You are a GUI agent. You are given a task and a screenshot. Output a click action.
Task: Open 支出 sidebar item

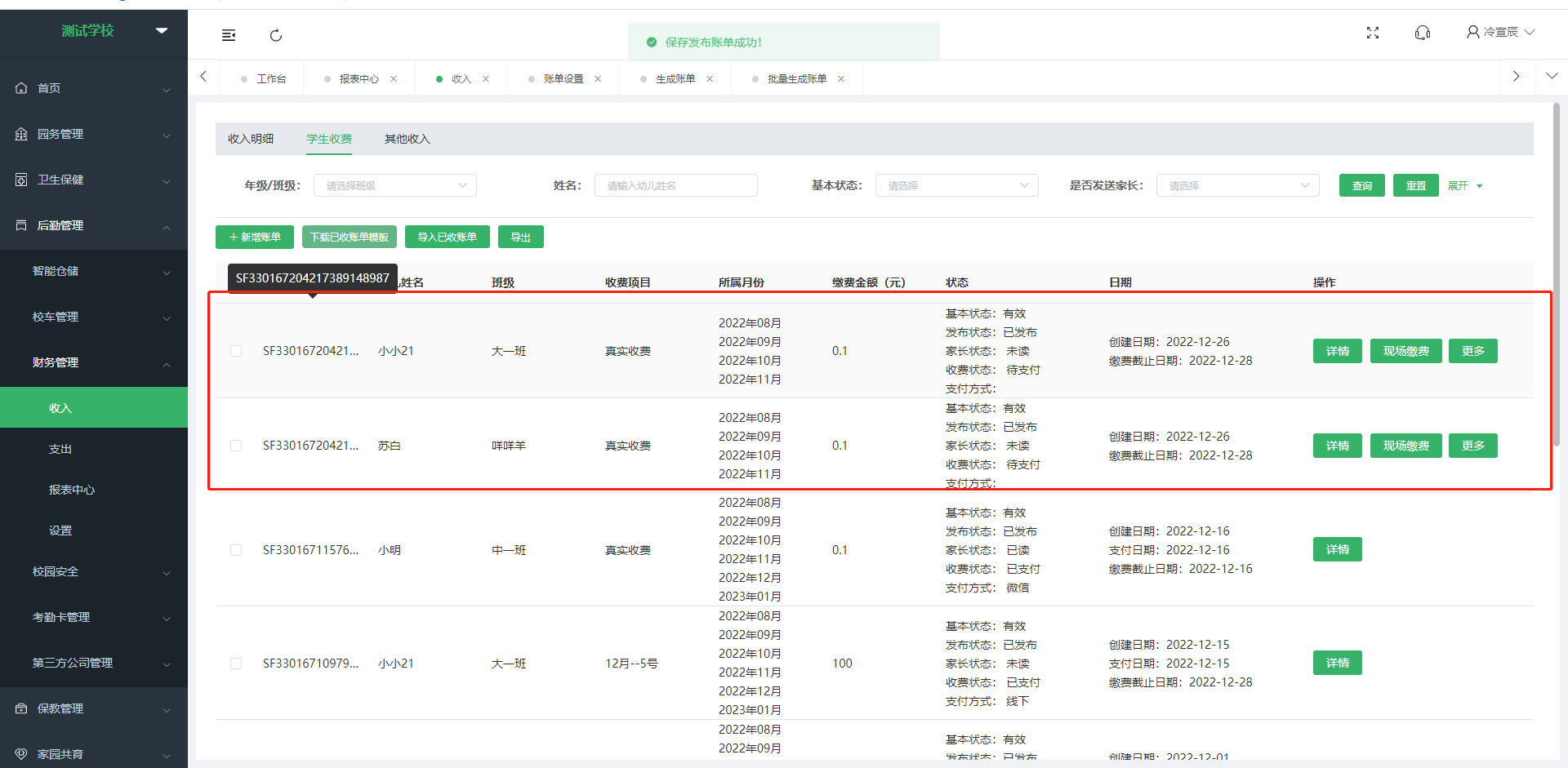coord(94,449)
